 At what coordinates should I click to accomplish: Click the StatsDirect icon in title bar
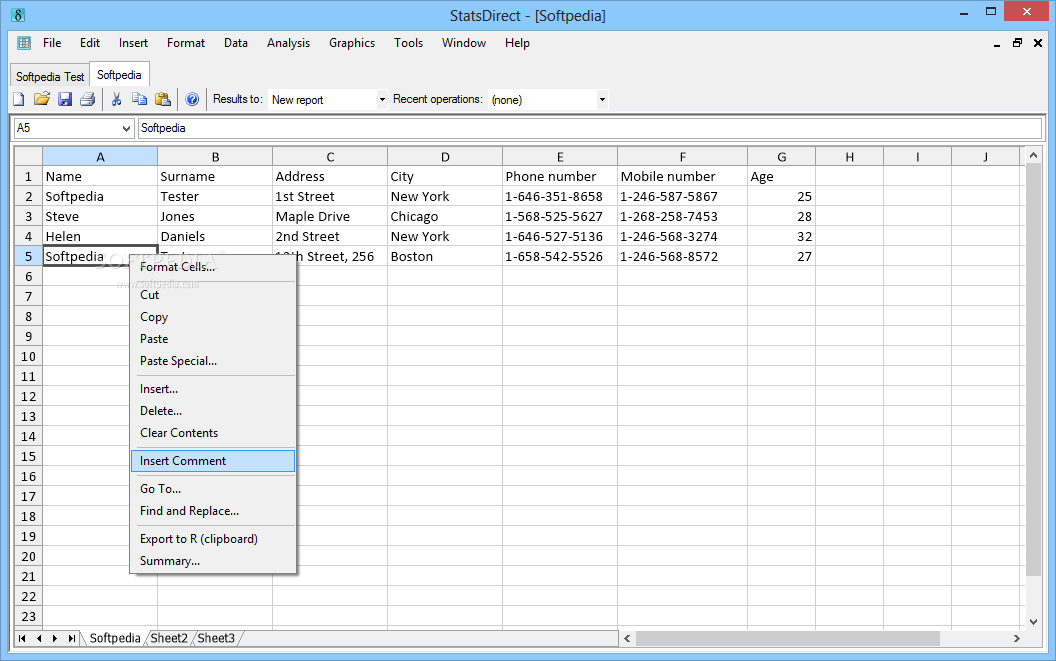point(18,15)
